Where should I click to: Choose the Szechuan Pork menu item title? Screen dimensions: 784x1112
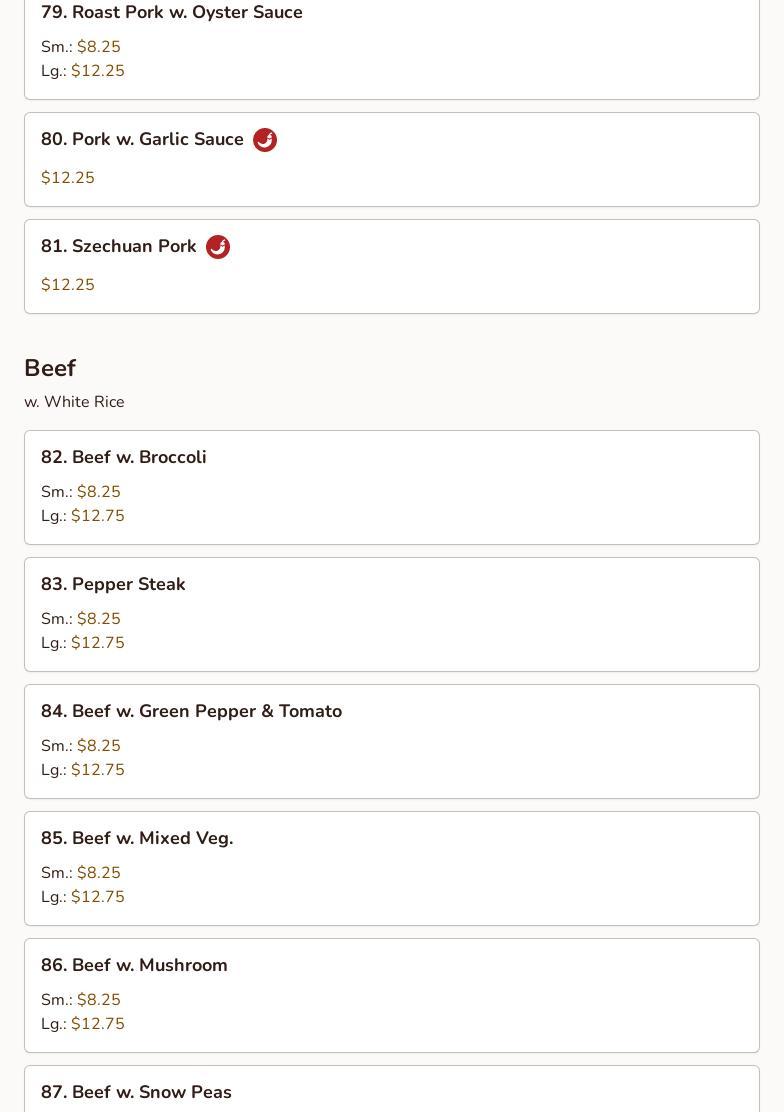point(119,247)
